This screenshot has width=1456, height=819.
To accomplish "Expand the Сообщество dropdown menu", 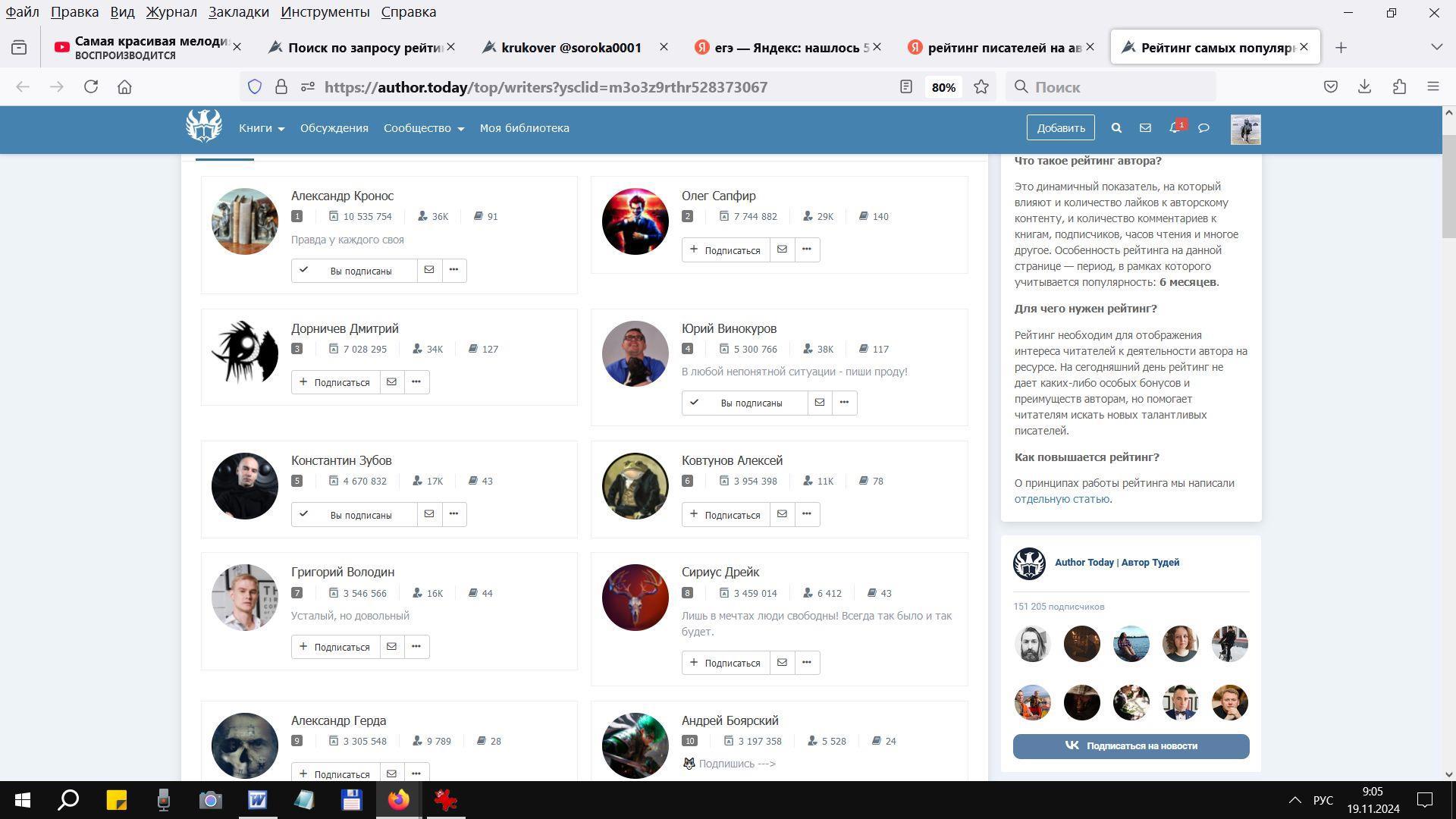I will pyautogui.click(x=423, y=128).
